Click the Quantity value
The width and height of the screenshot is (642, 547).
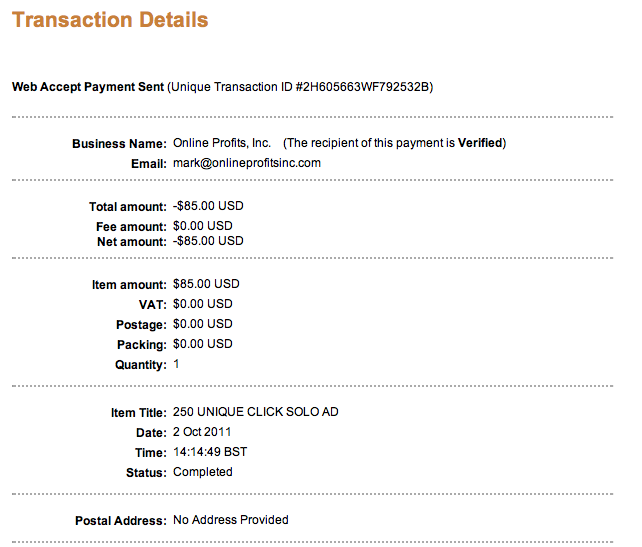tap(177, 365)
